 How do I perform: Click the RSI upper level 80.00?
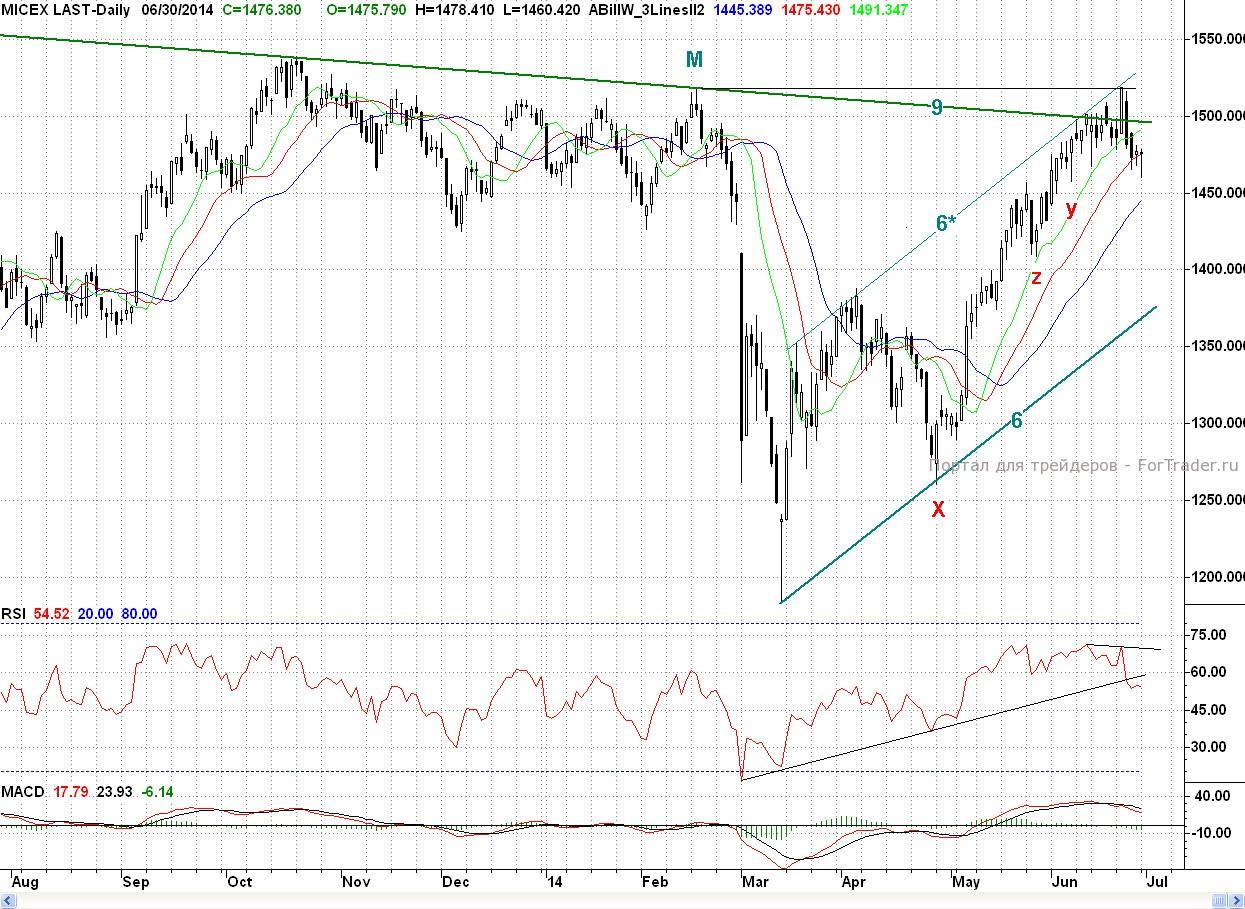[139, 614]
